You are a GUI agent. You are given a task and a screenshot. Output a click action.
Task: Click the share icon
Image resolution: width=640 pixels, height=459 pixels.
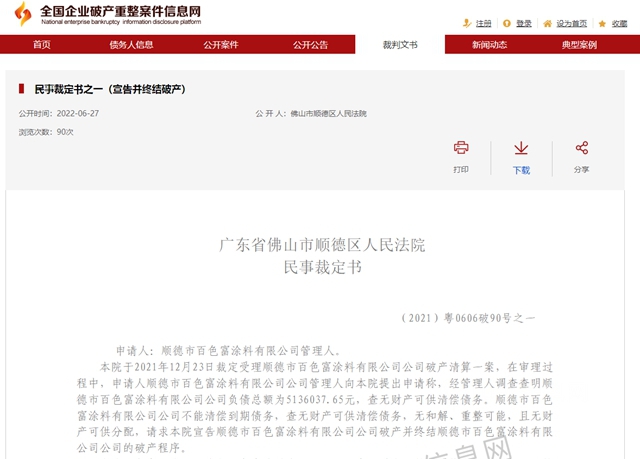point(582,148)
